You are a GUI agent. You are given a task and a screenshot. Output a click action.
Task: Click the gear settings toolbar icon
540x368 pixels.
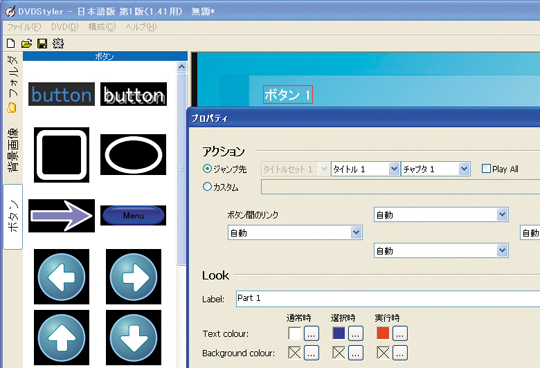58,43
